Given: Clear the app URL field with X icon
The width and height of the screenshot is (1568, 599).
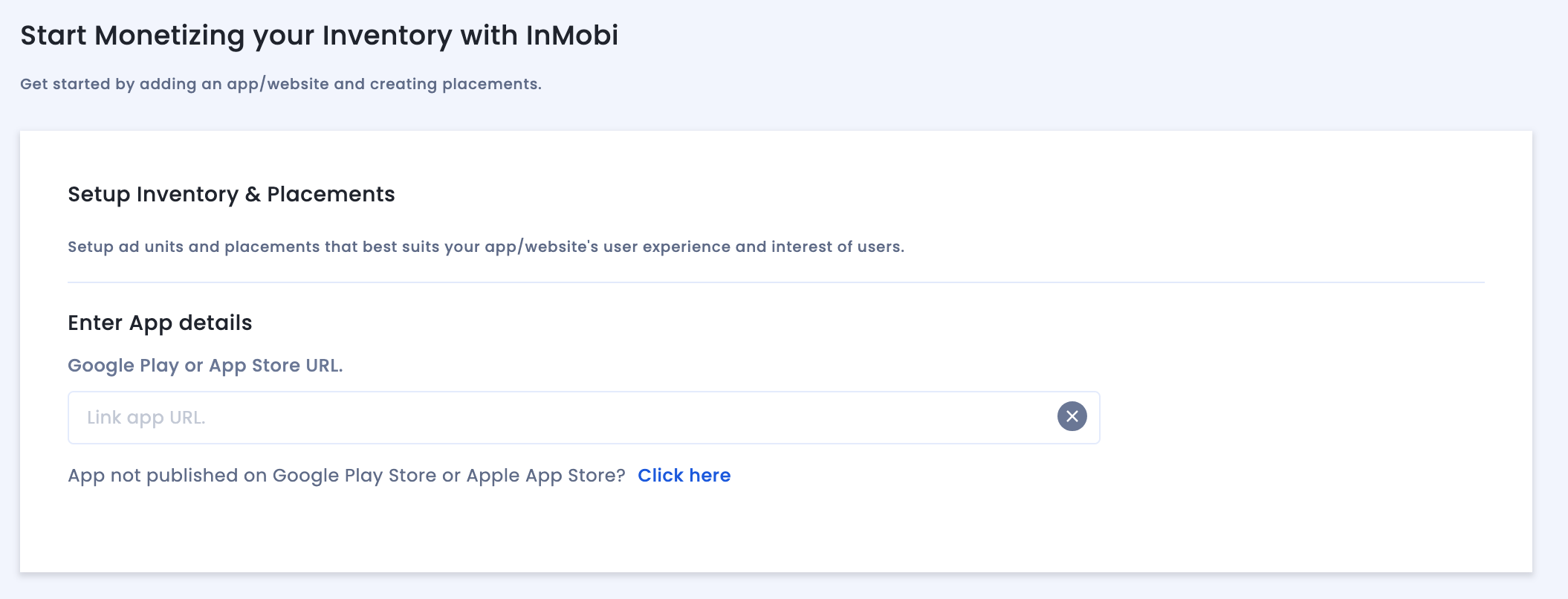Looking at the screenshot, I should click(1072, 417).
